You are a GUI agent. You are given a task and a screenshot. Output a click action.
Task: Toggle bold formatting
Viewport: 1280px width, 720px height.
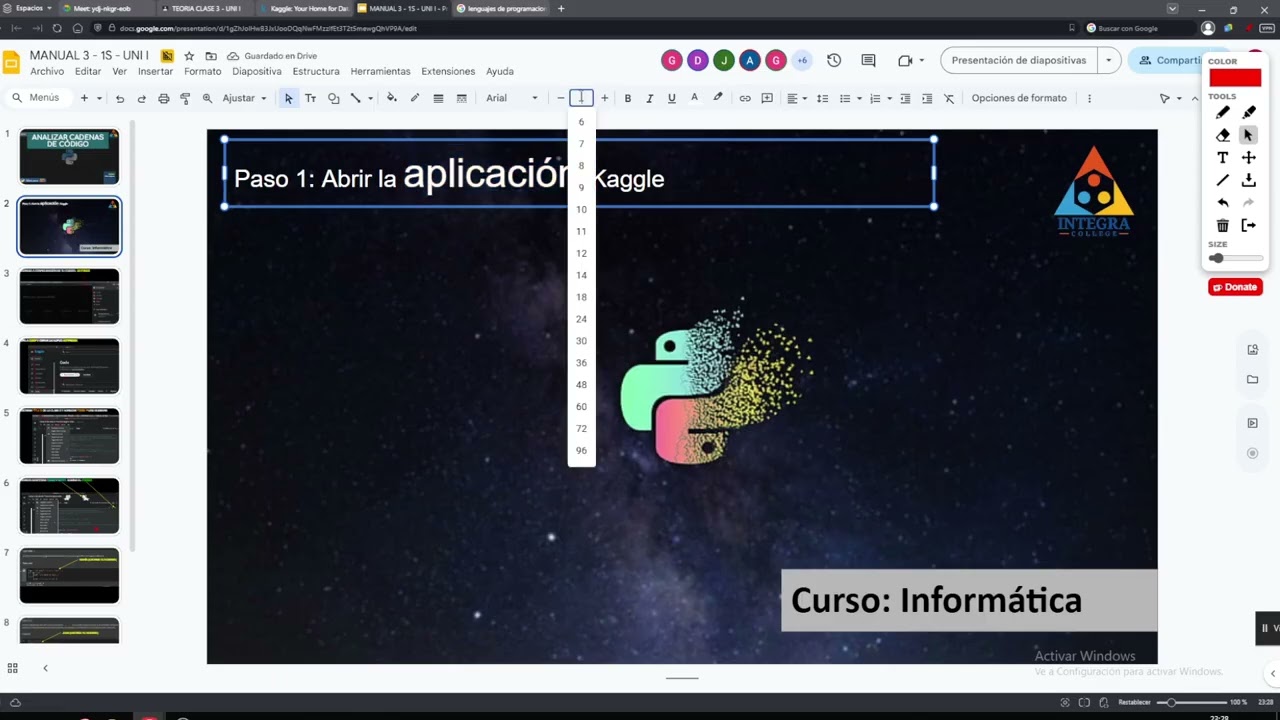[627, 98]
